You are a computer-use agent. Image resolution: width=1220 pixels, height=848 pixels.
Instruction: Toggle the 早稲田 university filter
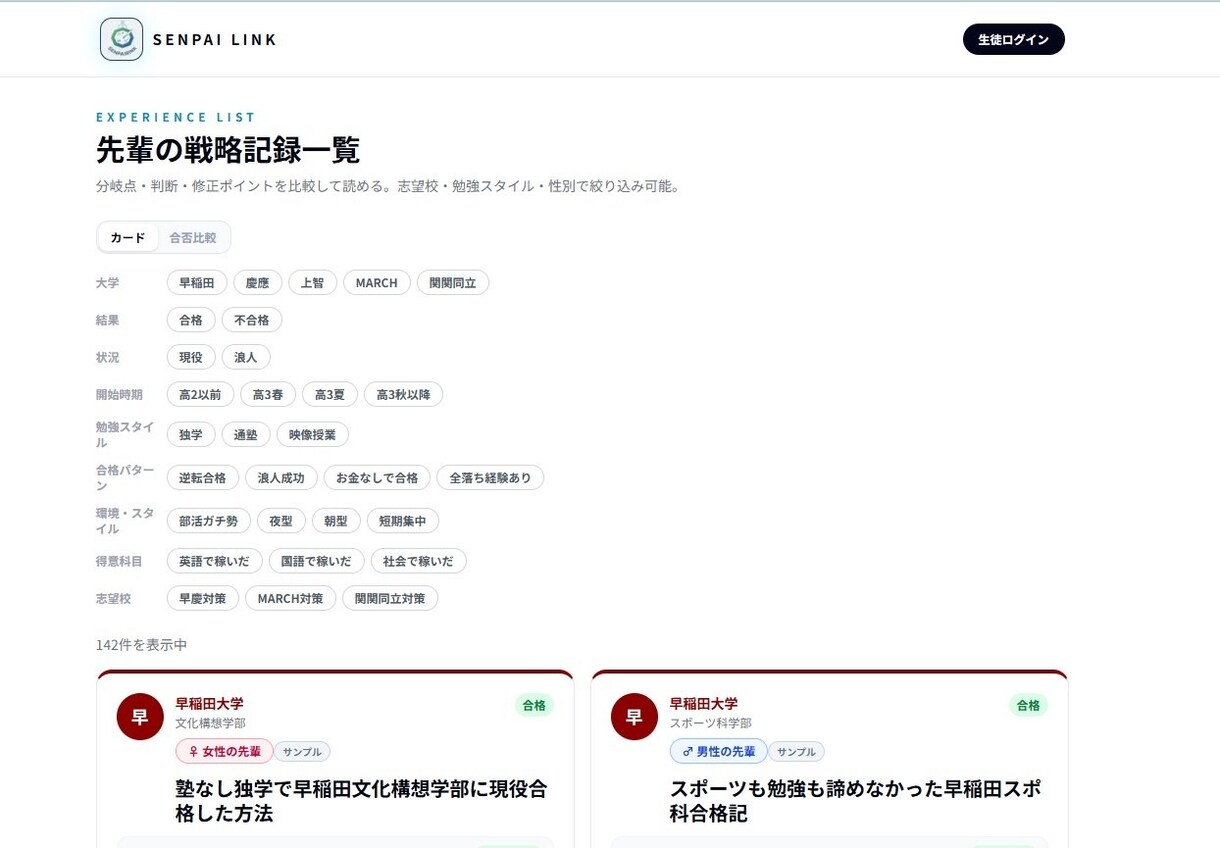(x=197, y=283)
